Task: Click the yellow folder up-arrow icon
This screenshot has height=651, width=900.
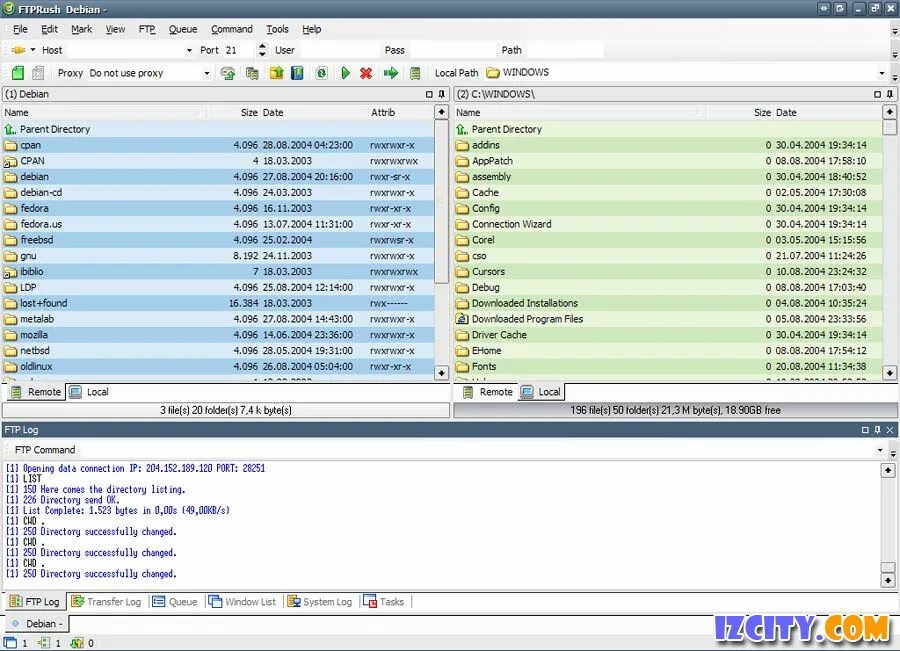Action: (x=277, y=73)
